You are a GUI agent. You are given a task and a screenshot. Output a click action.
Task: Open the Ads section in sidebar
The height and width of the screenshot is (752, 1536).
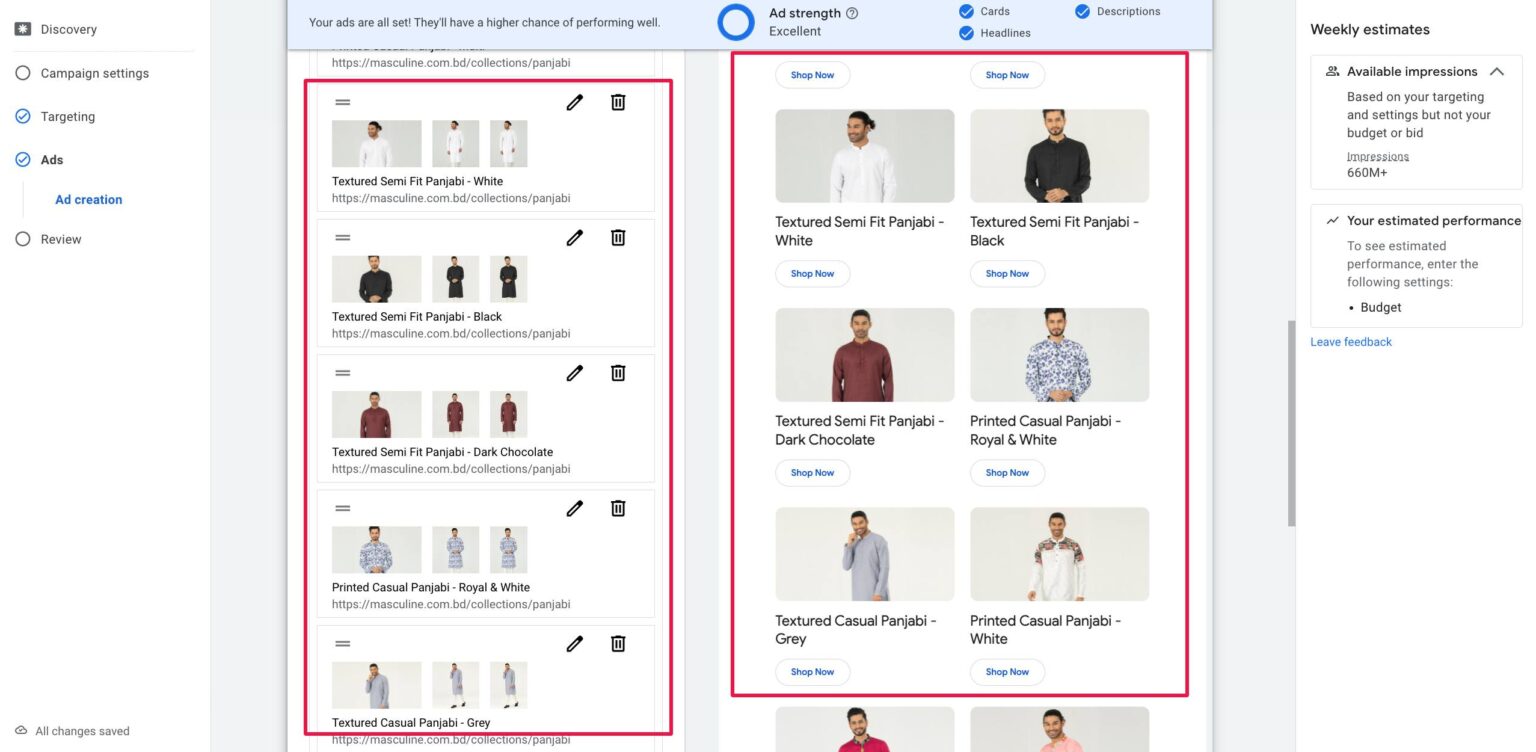coord(52,160)
